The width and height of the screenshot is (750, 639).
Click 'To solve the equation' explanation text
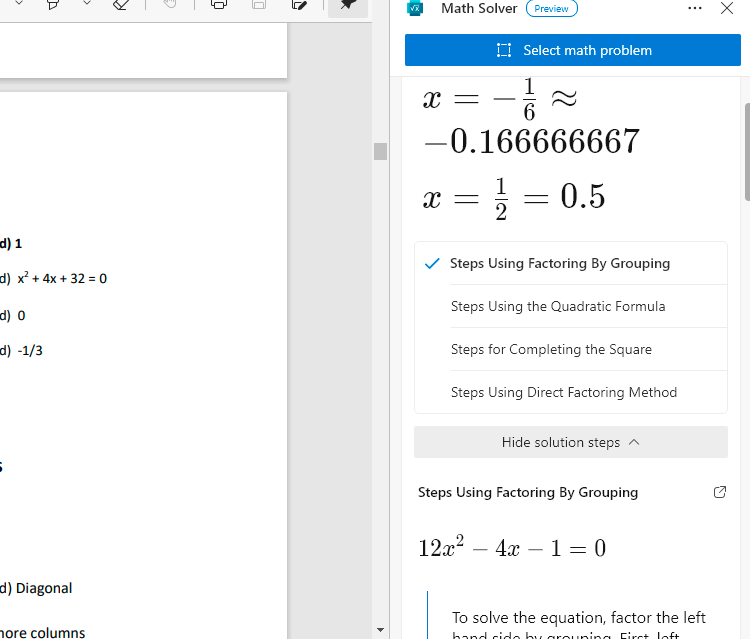579,626
